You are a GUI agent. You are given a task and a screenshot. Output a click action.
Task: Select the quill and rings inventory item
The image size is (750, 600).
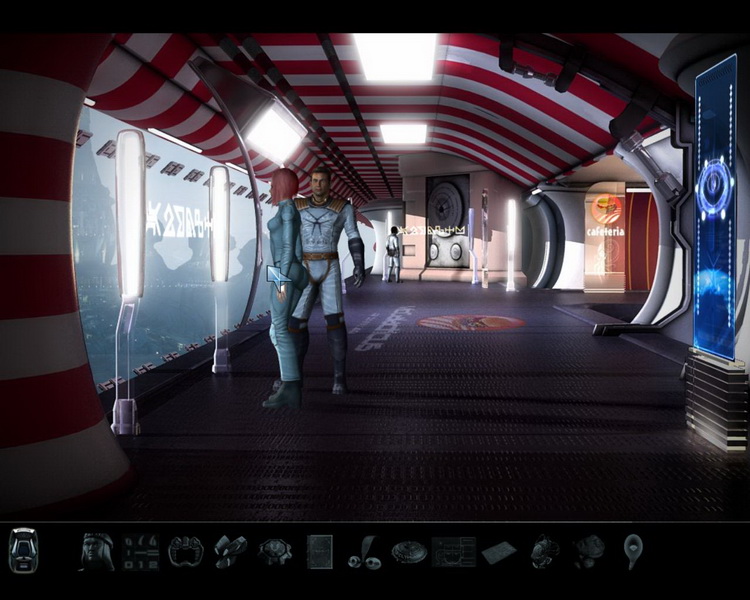[363, 551]
